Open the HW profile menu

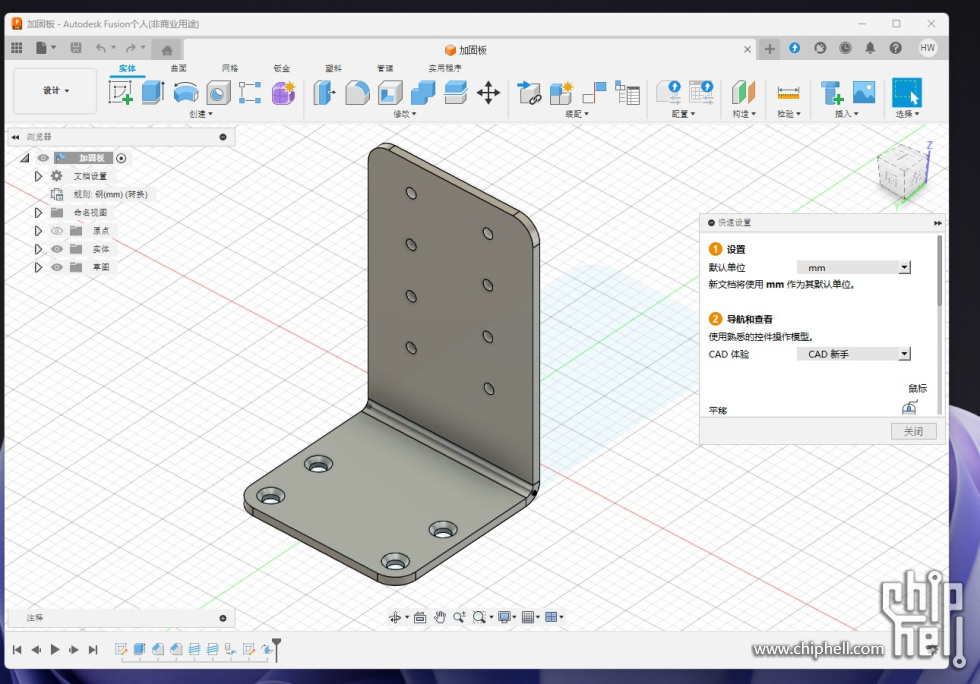pos(928,48)
